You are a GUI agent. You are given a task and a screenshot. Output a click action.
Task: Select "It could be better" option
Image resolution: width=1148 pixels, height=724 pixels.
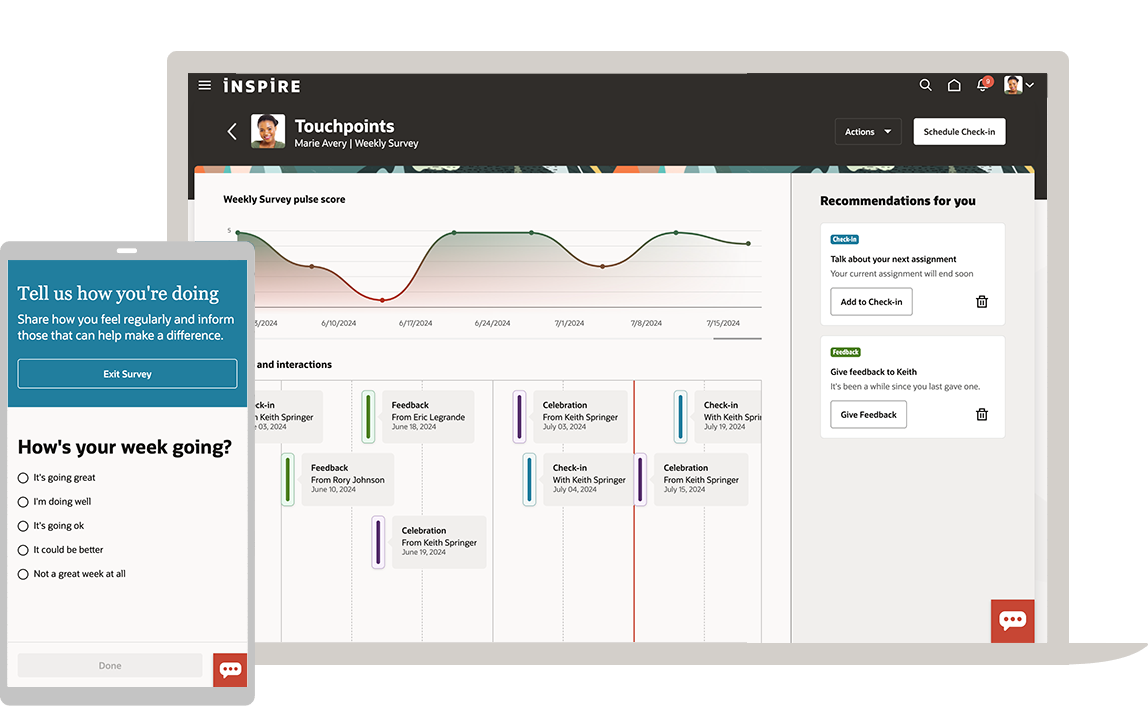(x=24, y=550)
